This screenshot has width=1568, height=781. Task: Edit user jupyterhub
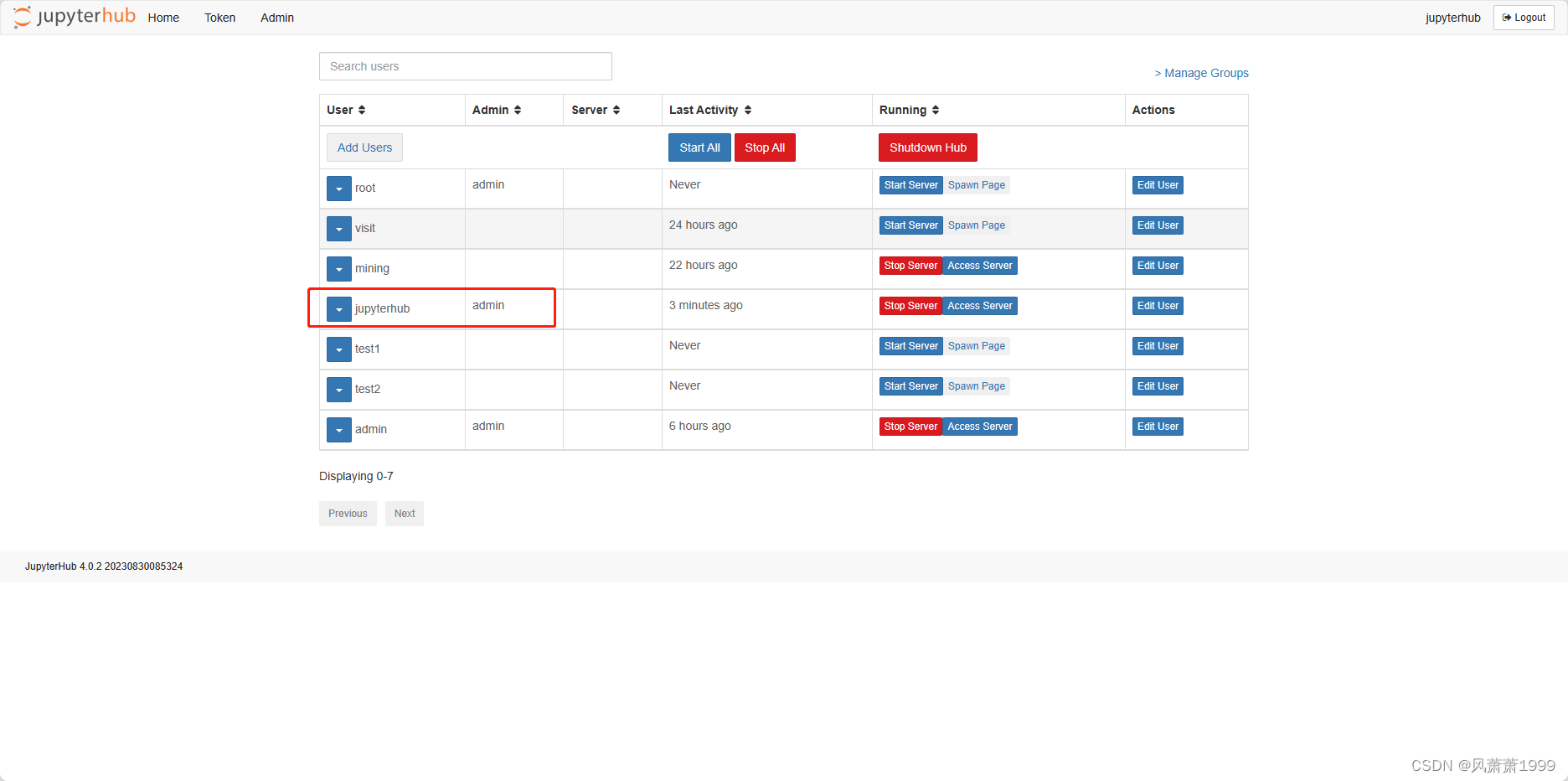1158,306
